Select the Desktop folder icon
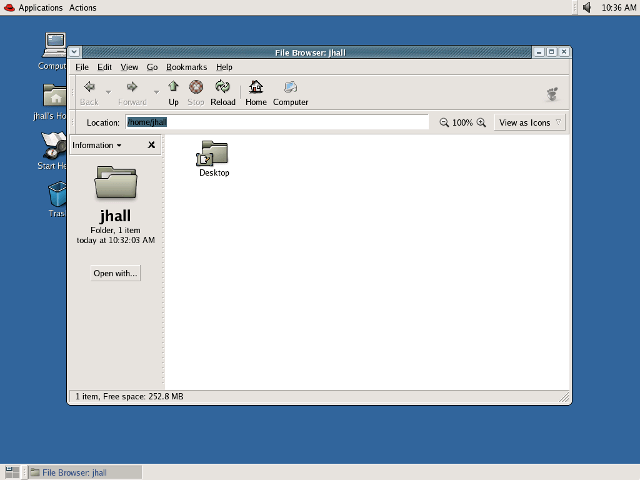Screen dimensions: 640x480 click(x=214, y=153)
